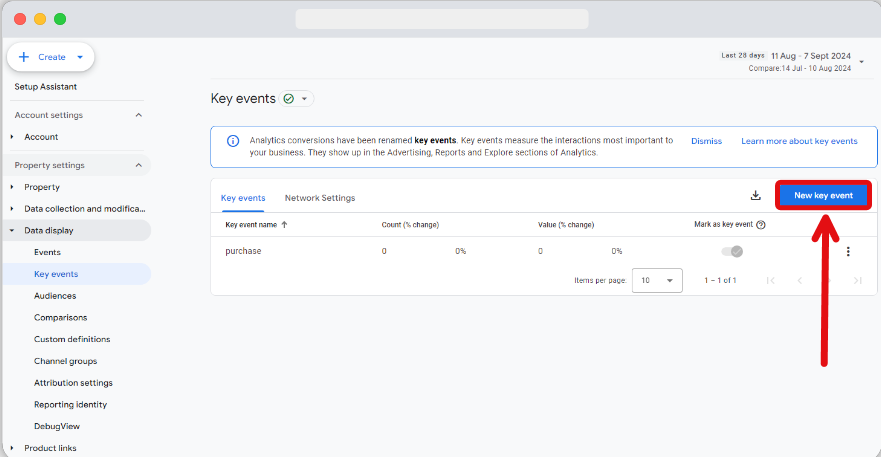Image resolution: width=881 pixels, height=457 pixels.
Task: Open Comparisons in the sidebar
Action: pos(61,318)
